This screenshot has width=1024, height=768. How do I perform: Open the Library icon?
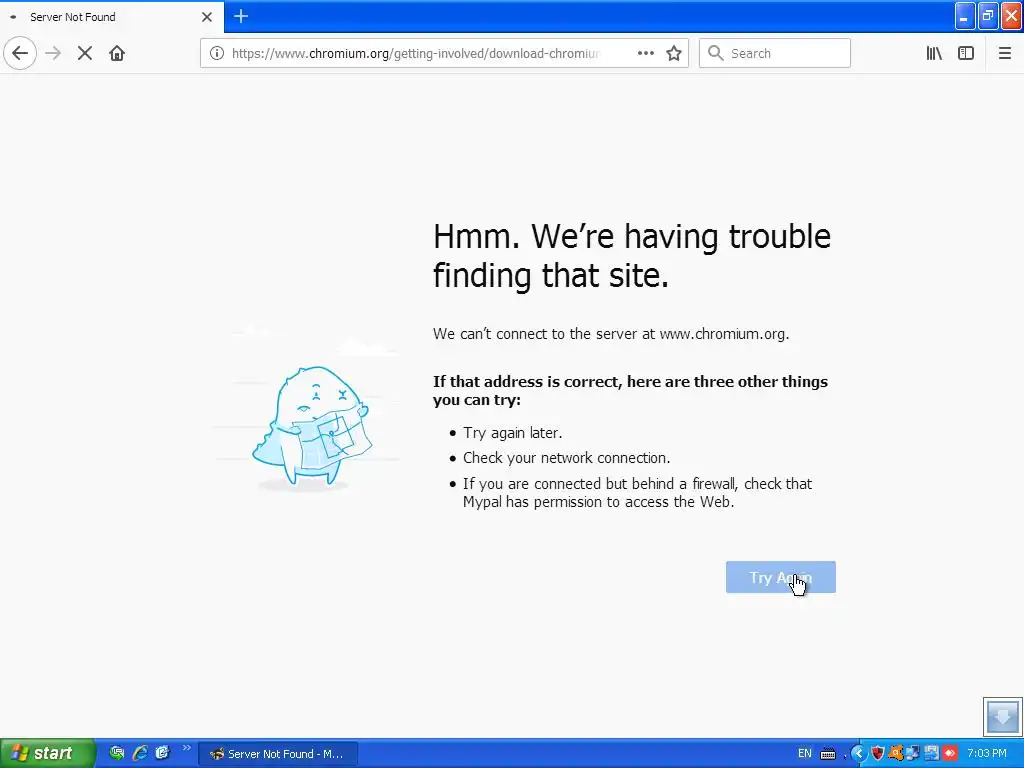pyautogui.click(x=934, y=53)
